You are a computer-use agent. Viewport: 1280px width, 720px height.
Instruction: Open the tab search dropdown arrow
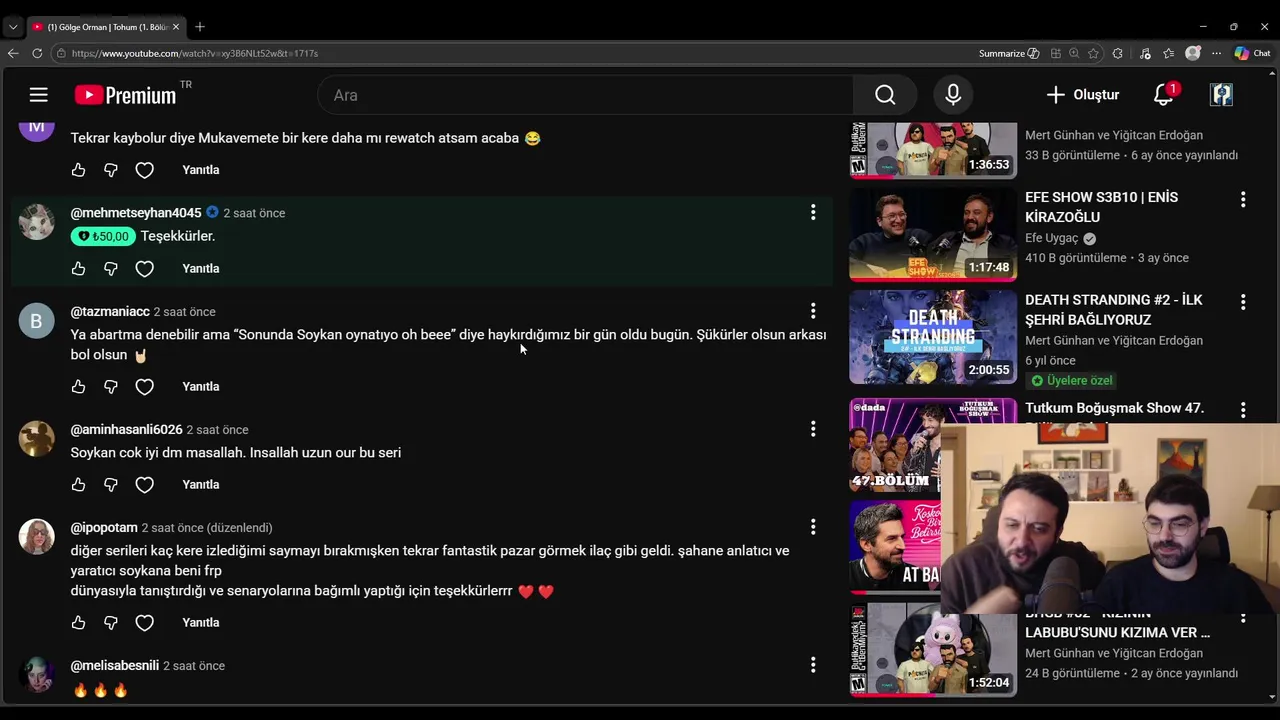pyautogui.click(x=13, y=27)
